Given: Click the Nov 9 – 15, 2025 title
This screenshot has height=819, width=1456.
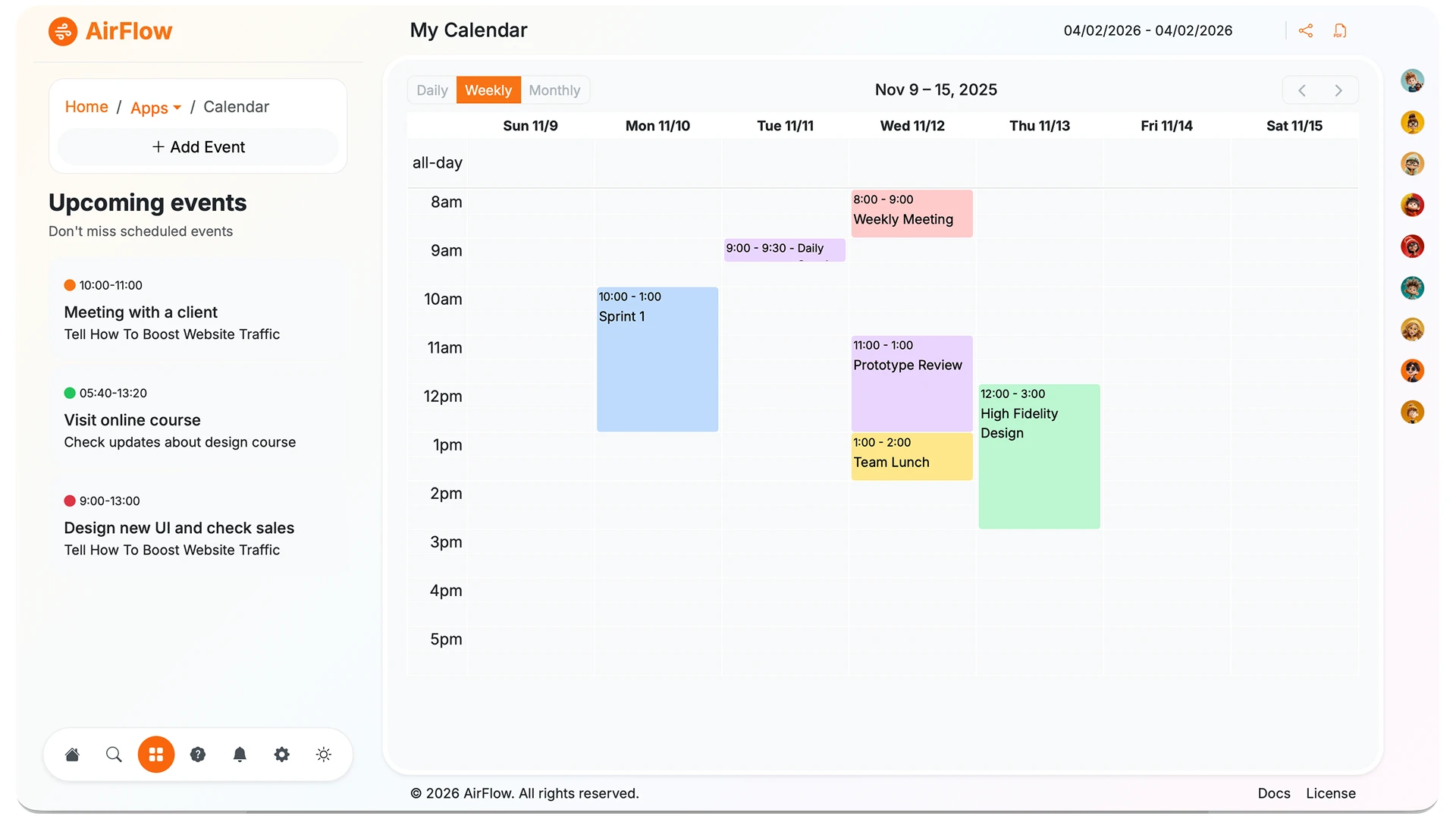Looking at the screenshot, I should click(936, 89).
